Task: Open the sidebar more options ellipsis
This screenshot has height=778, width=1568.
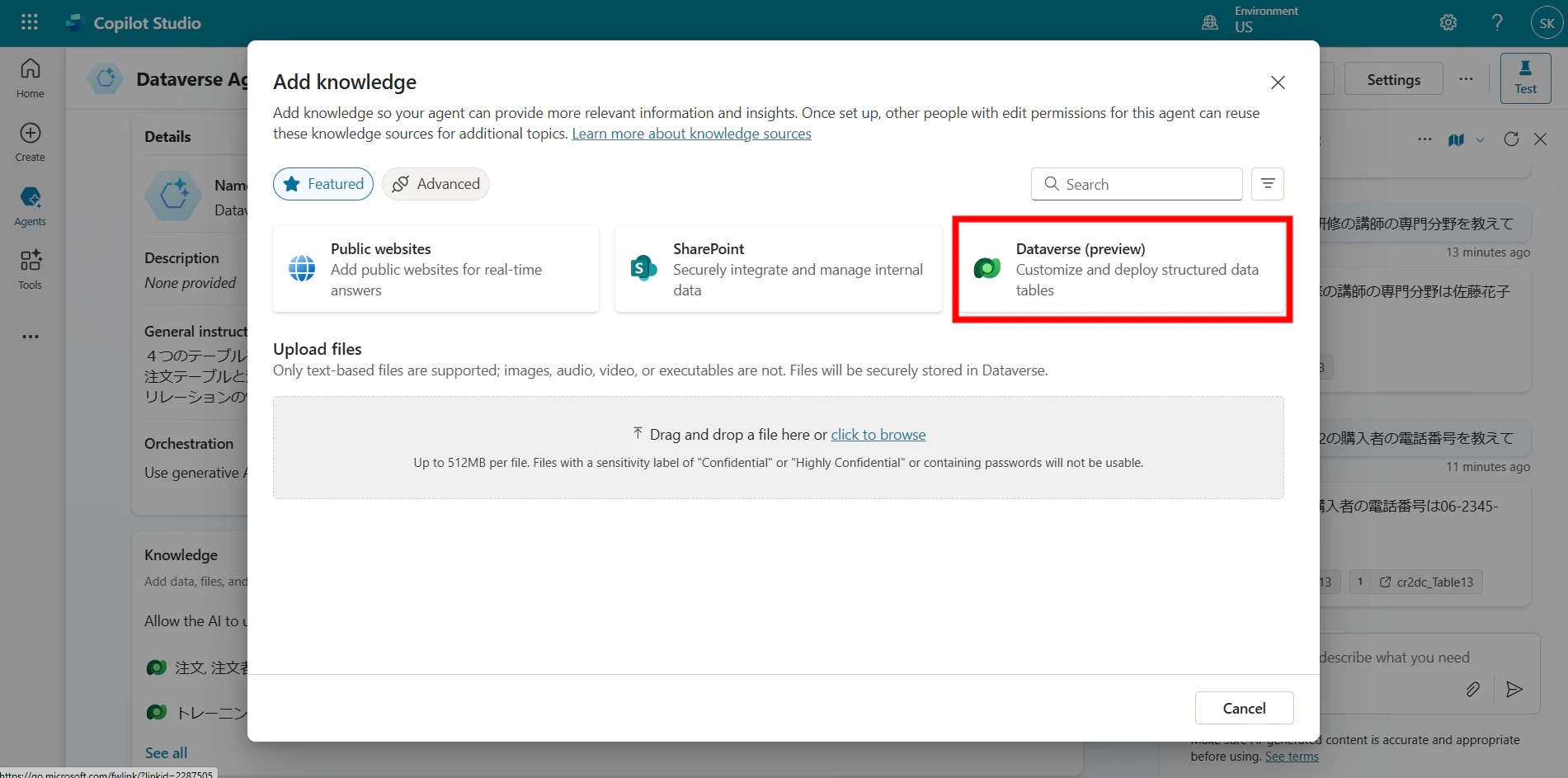Action: click(31, 337)
